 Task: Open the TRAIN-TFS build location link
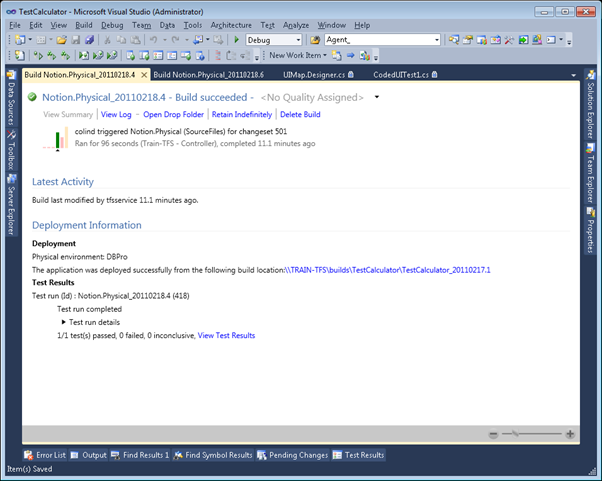(x=387, y=270)
